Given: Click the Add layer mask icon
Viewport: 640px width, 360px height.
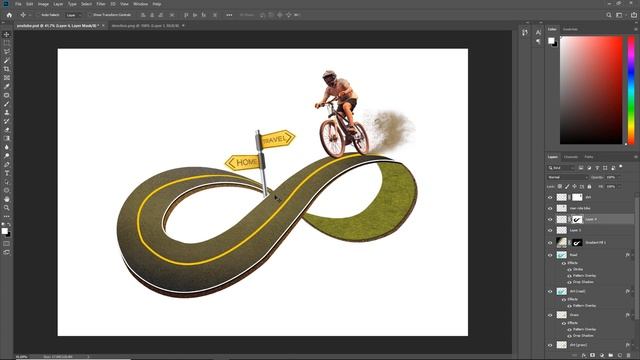Looking at the screenshot, I should (593, 356).
